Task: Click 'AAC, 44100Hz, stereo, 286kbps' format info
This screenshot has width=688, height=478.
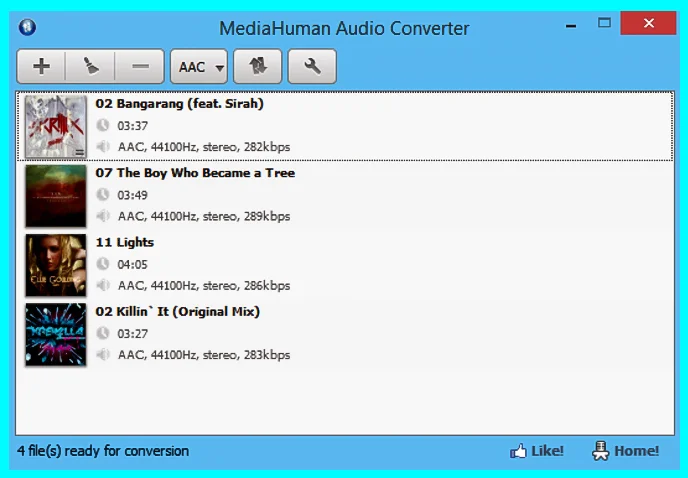Action: pos(204,286)
